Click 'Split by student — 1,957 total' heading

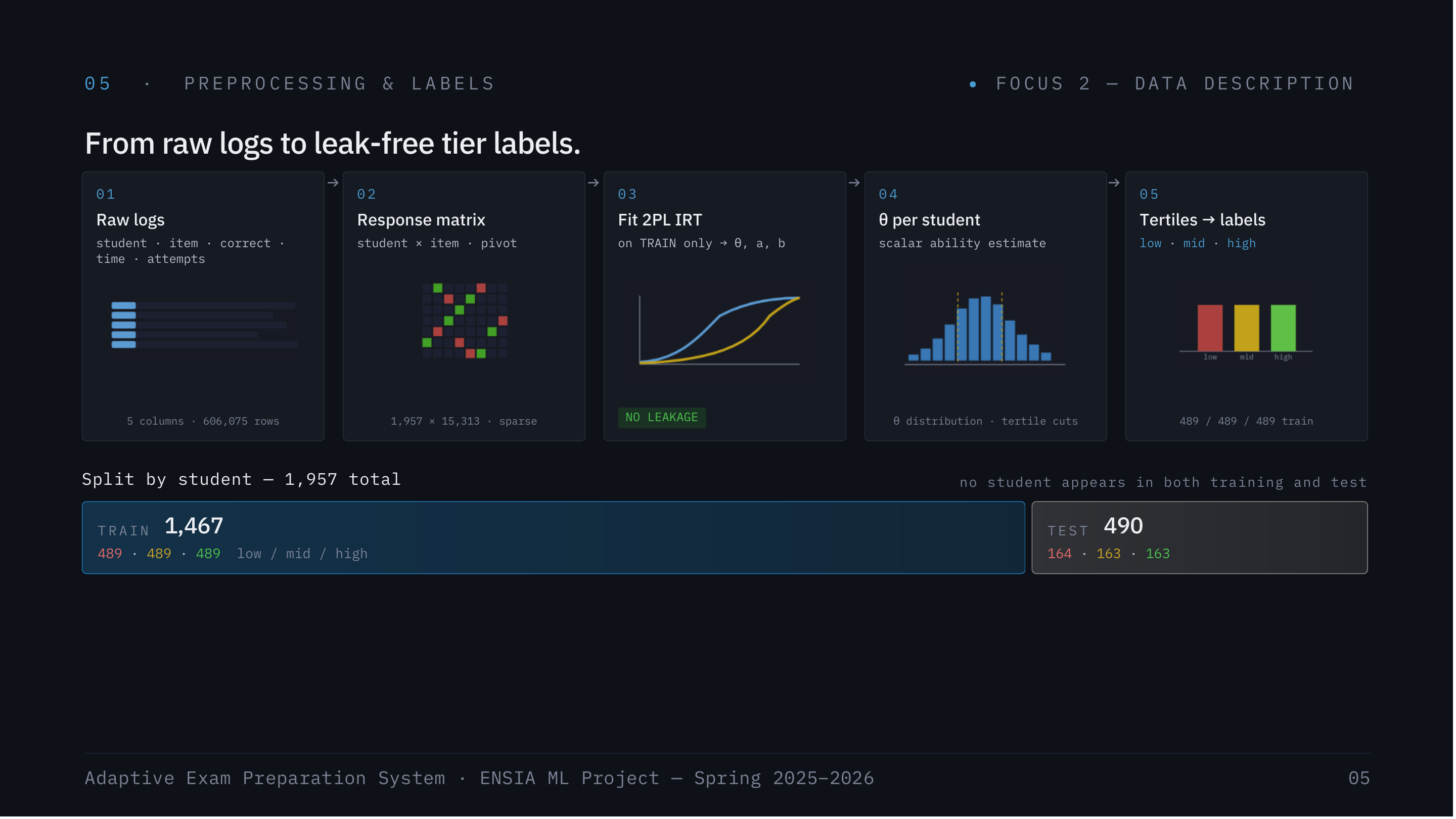pos(242,480)
